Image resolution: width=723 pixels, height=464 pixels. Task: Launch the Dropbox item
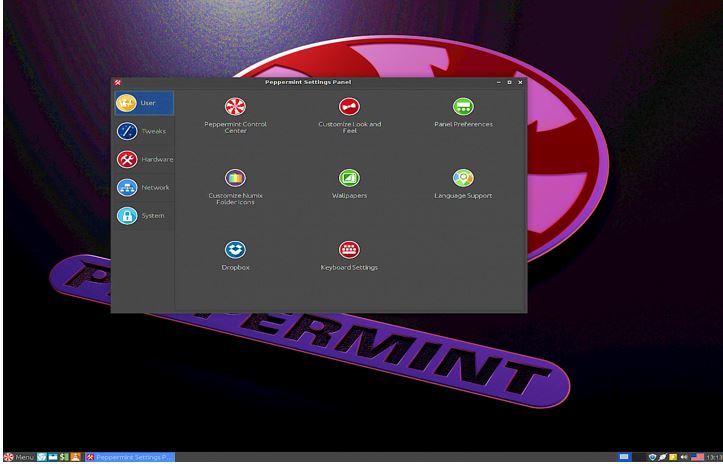click(x=235, y=256)
